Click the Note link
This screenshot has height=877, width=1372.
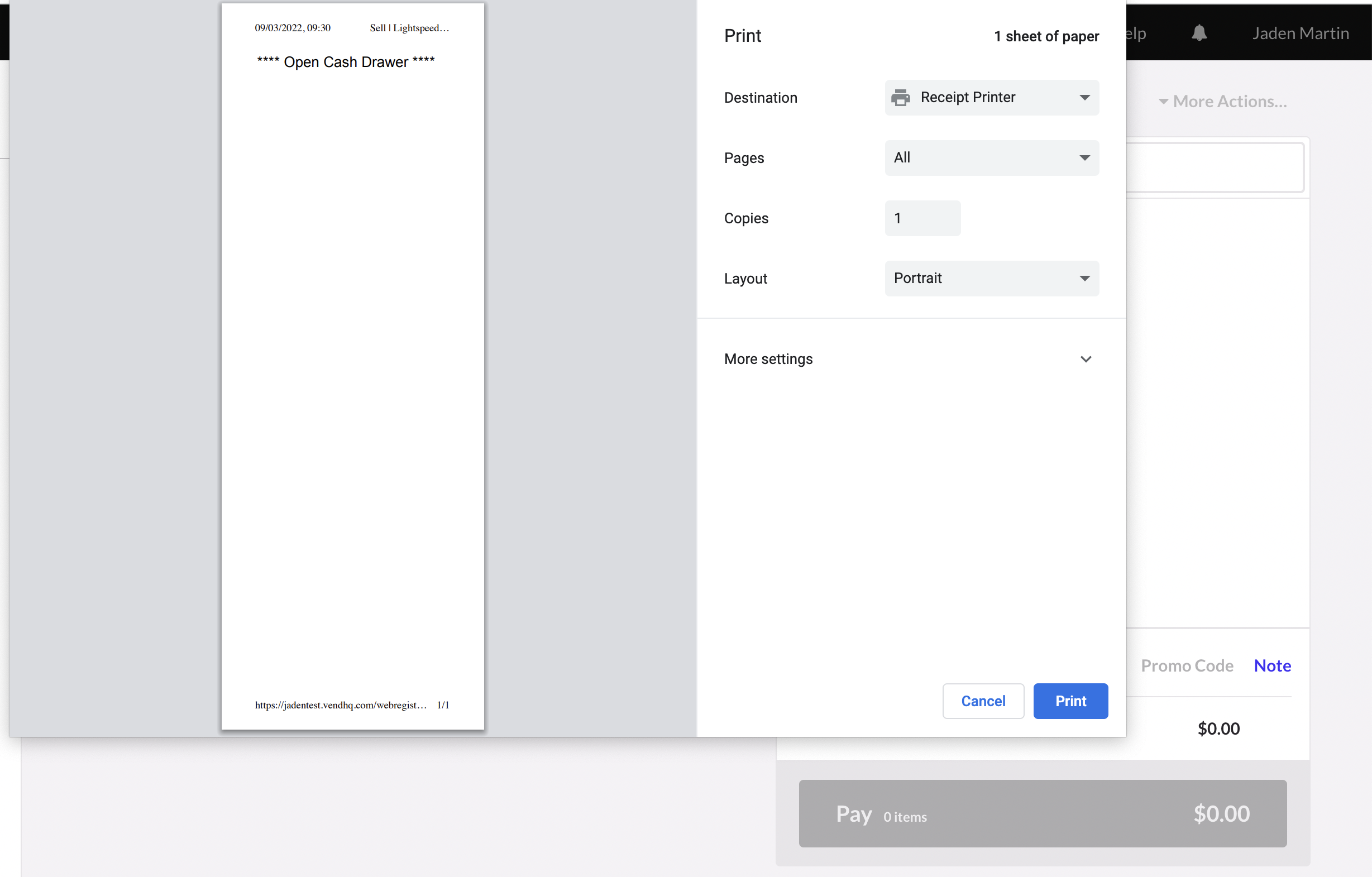click(x=1271, y=666)
